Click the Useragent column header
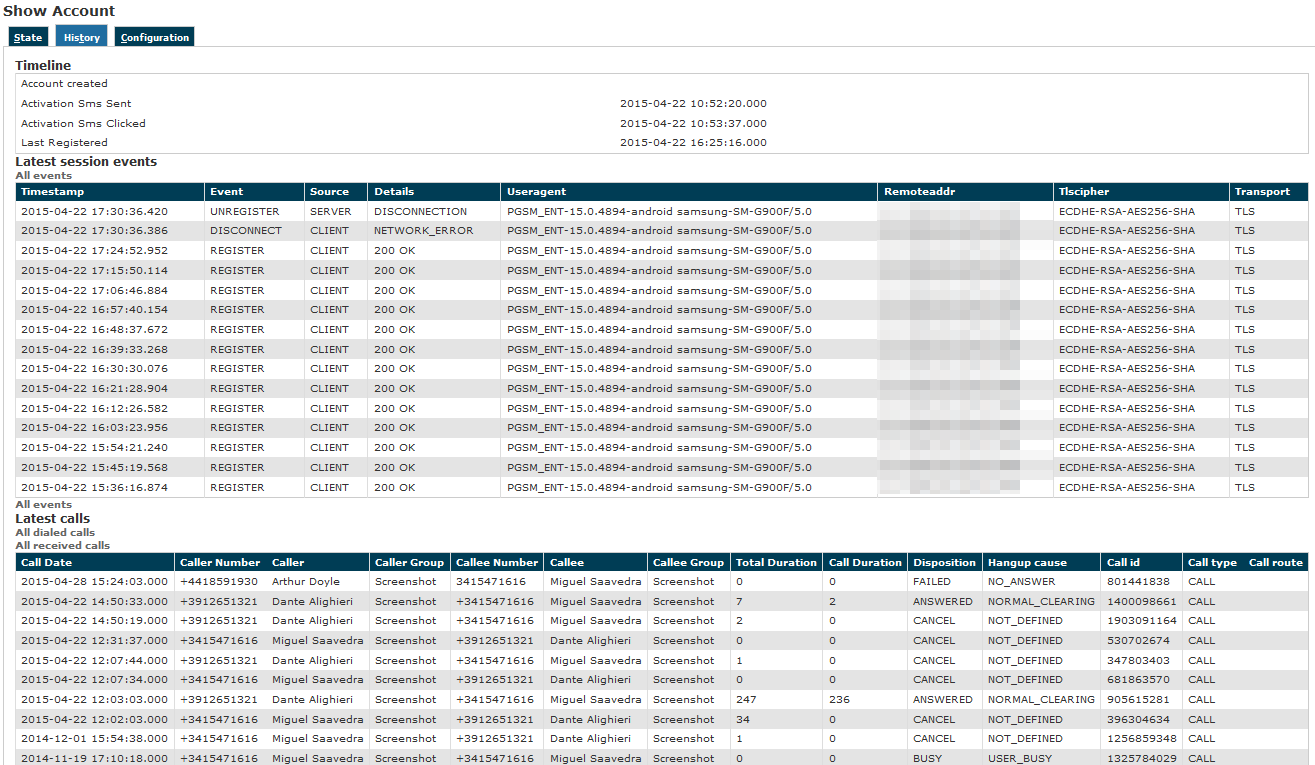Viewport: 1315px width, 765px height. 536,192
